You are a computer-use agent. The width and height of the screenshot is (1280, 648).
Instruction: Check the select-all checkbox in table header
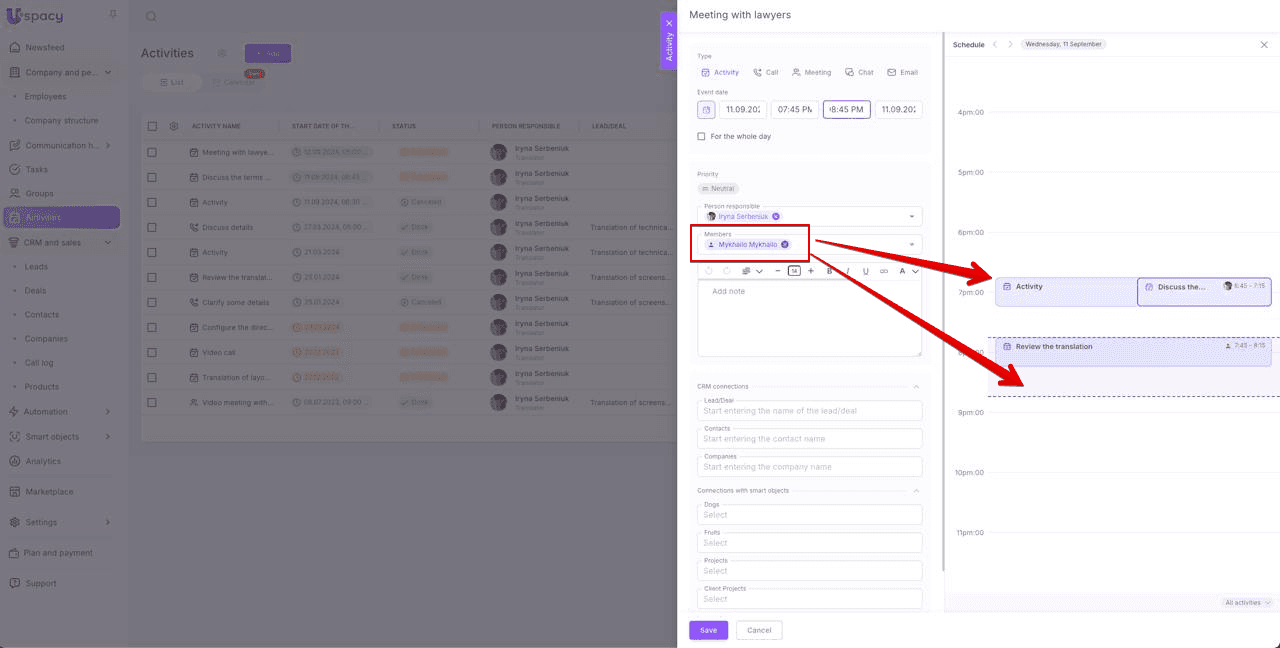[x=152, y=126]
